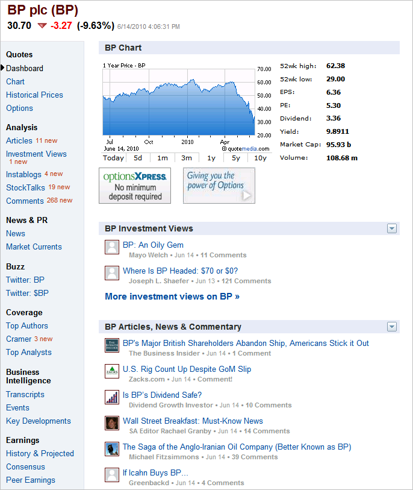Play the Giving you the power of Options ad
413x490 pixels.
tap(246, 195)
